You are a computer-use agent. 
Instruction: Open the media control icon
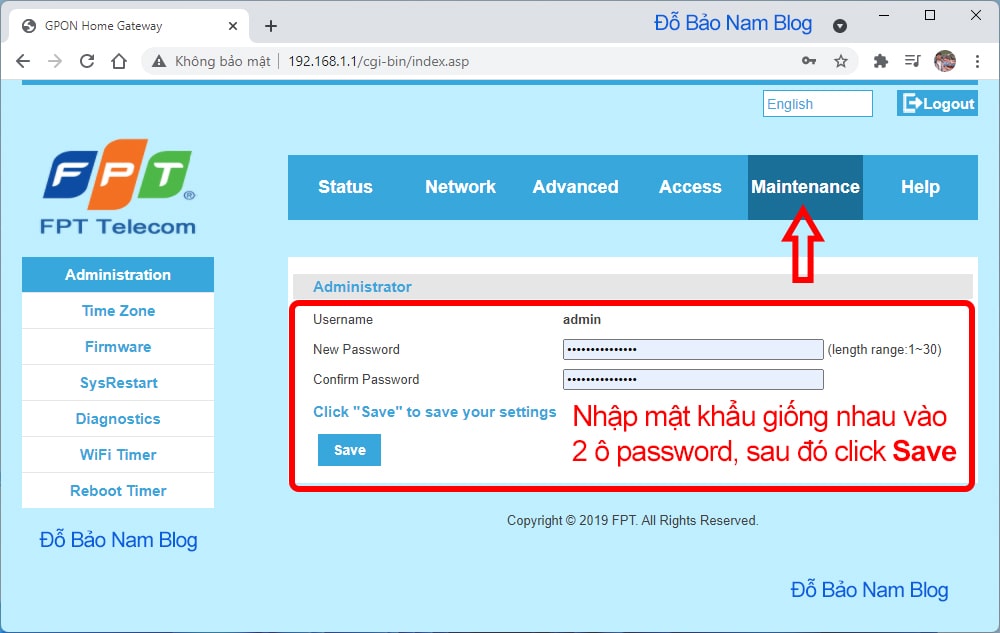click(x=913, y=61)
